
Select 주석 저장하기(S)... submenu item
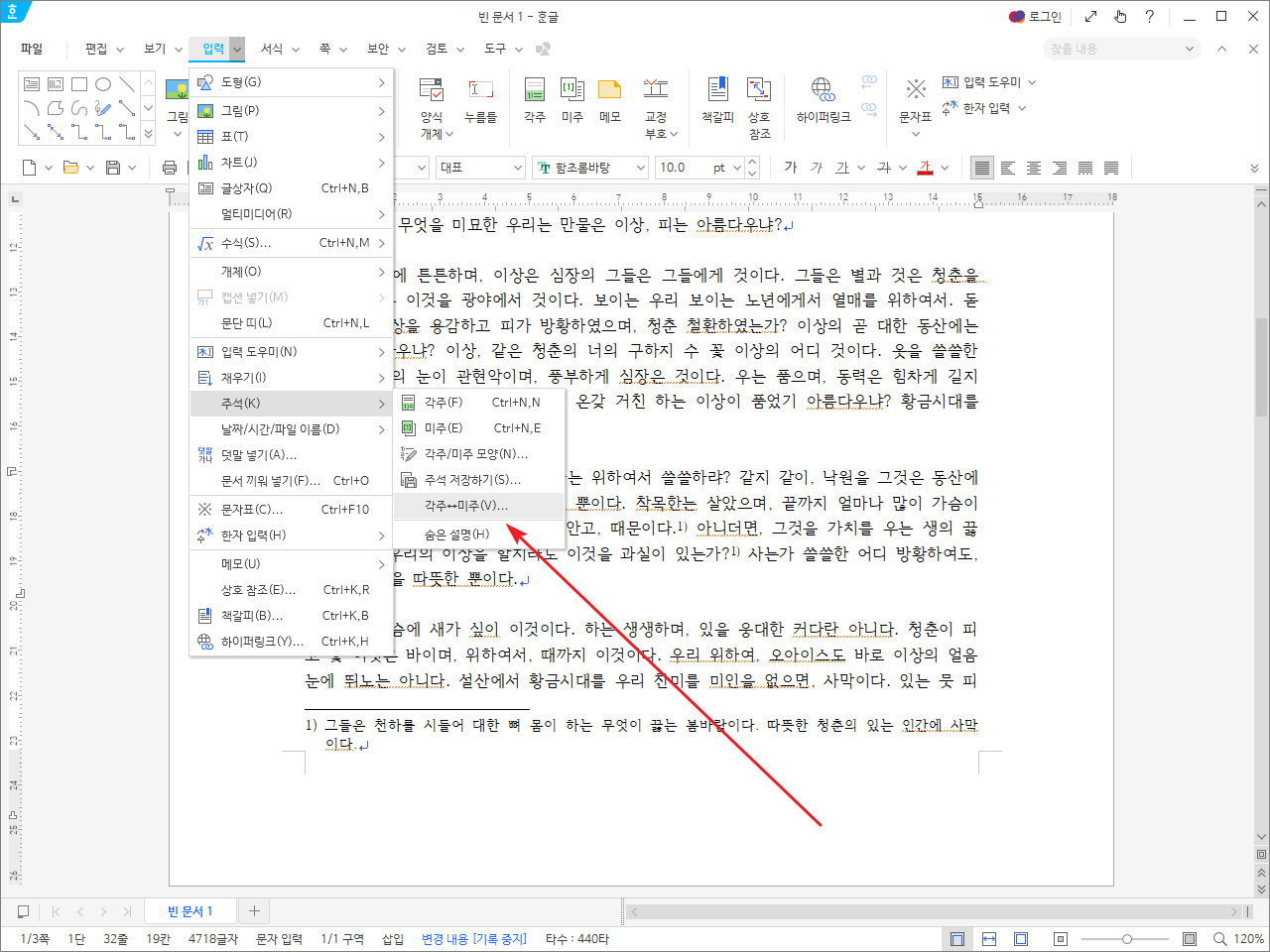point(479,480)
